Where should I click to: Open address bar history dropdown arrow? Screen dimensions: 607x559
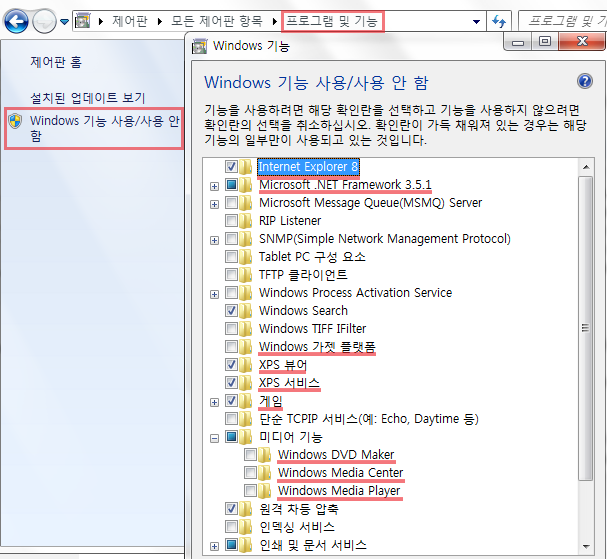click(477, 22)
